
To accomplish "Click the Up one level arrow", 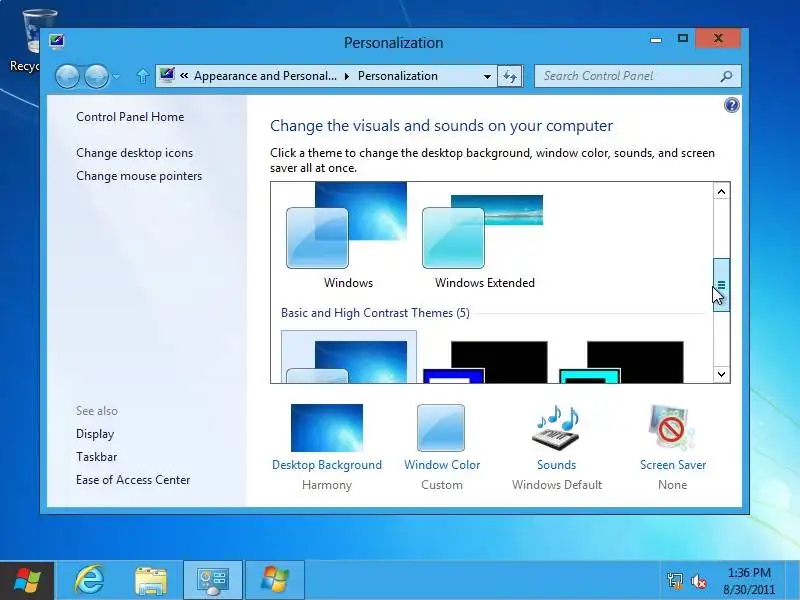I will pyautogui.click(x=143, y=76).
